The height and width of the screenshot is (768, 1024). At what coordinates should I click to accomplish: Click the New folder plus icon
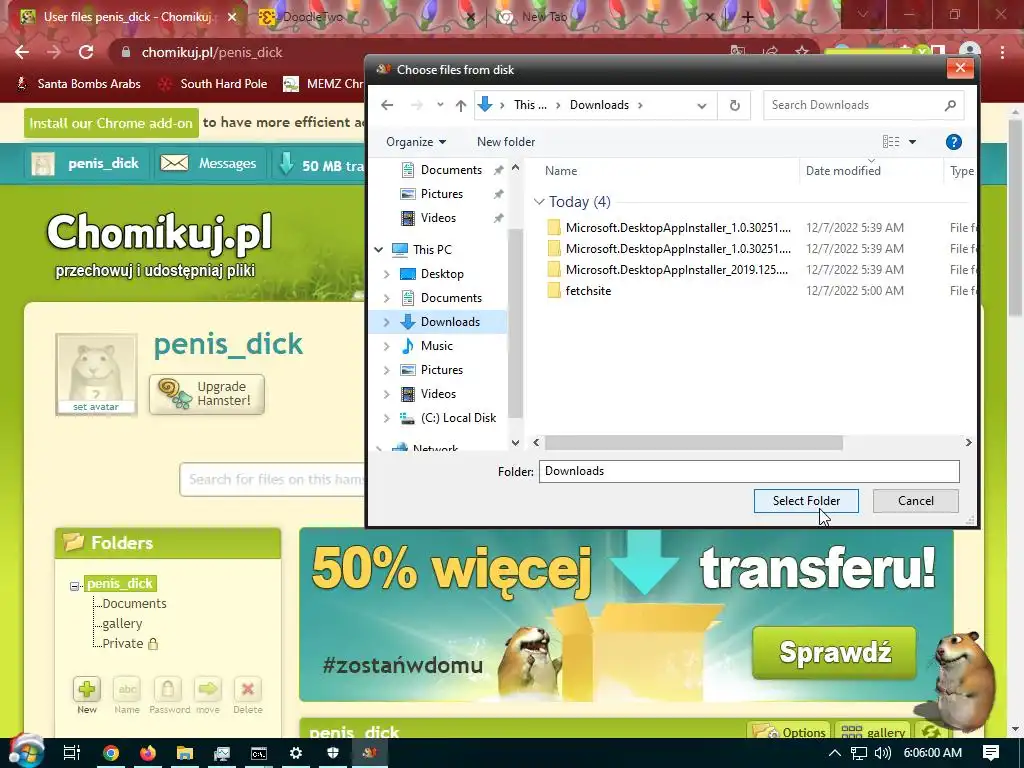pos(86,689)
